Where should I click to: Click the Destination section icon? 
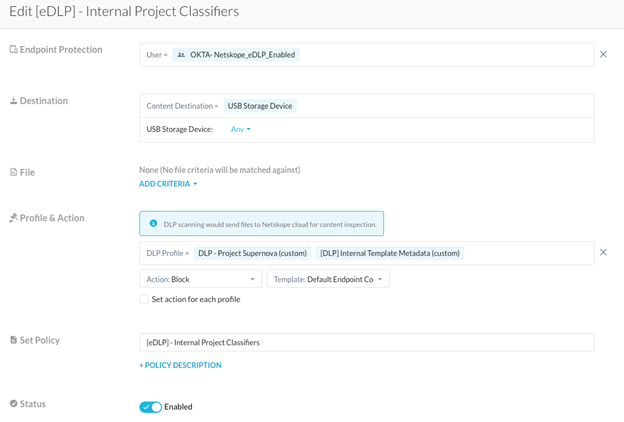tap(14, 101)
